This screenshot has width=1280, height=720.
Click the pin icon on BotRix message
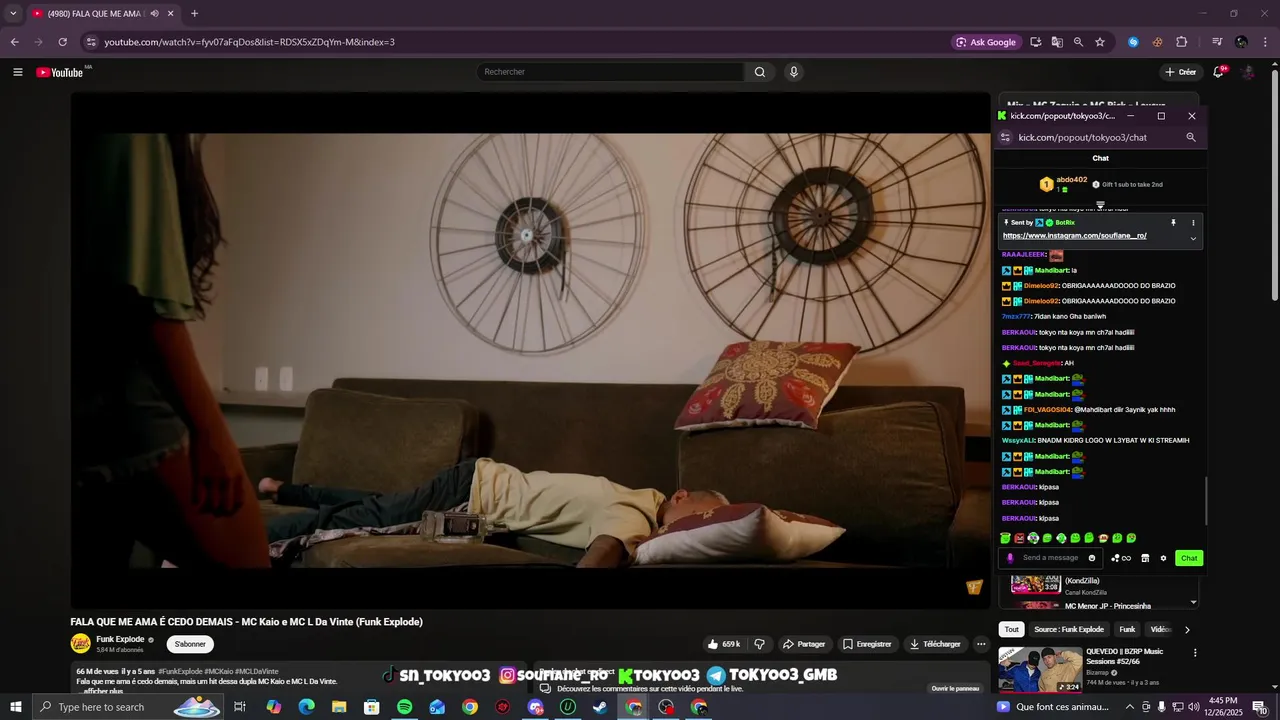point(1173,222)
